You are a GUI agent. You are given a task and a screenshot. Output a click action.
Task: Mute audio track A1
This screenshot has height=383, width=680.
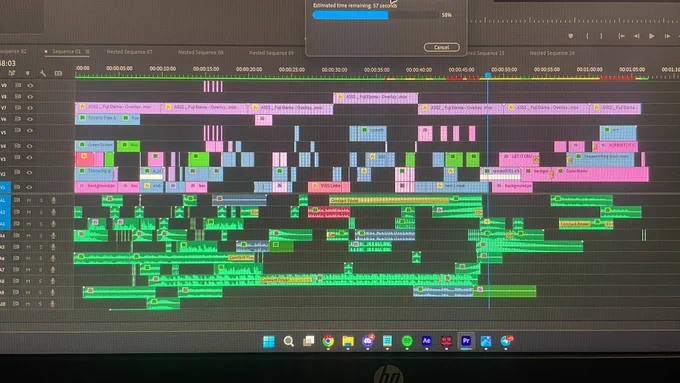pyautogui.click(x=29, y=200)
